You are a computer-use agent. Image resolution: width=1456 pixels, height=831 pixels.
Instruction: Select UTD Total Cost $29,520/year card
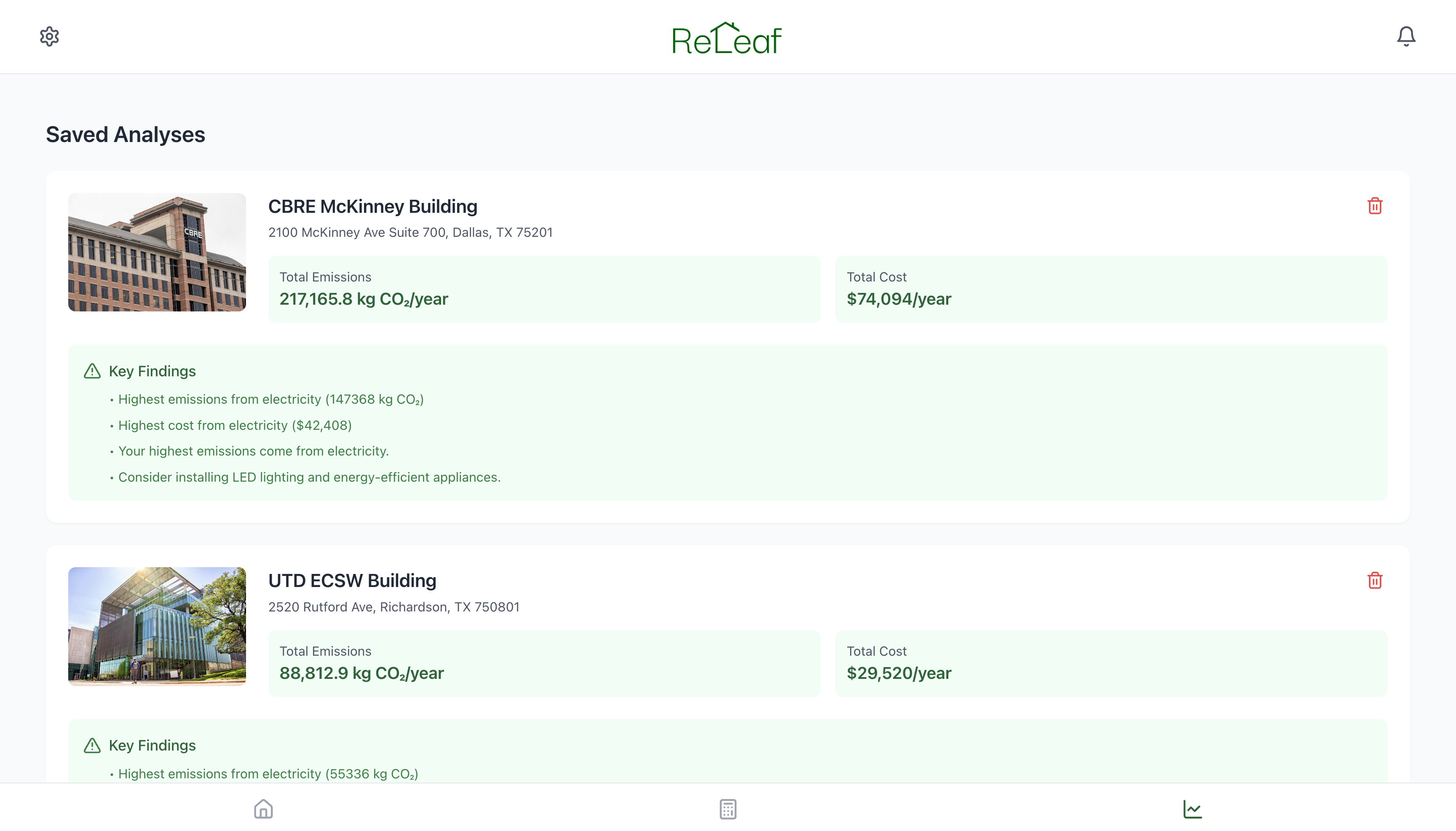[x=1111, y=663]
